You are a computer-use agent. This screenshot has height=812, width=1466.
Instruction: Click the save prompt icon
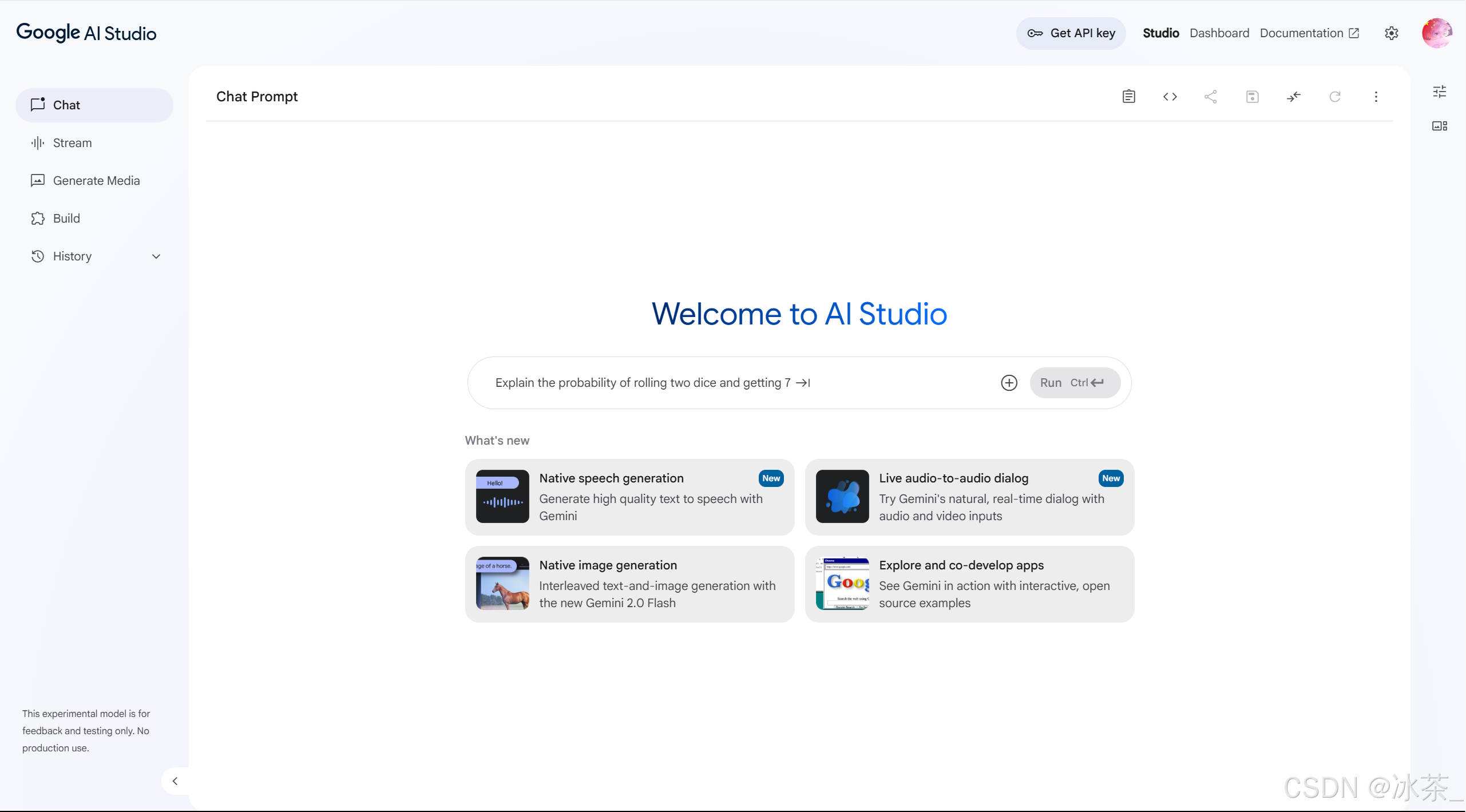click(1252, 96)
